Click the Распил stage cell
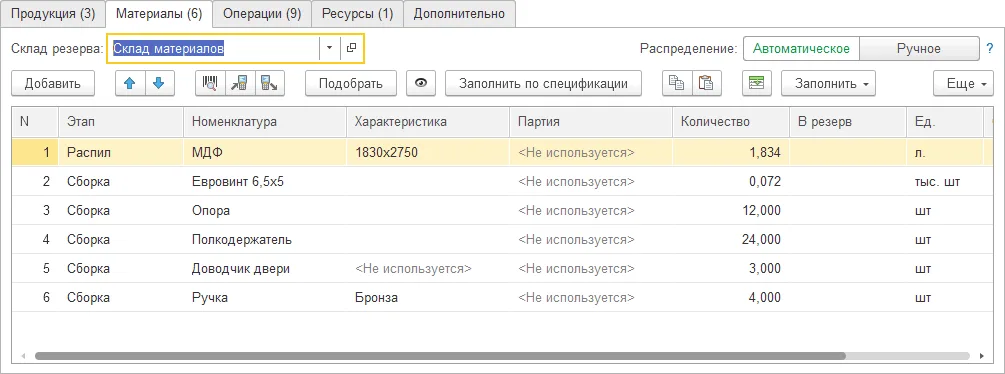This screenshot has width=1005, height=374. tap(121, 152)
